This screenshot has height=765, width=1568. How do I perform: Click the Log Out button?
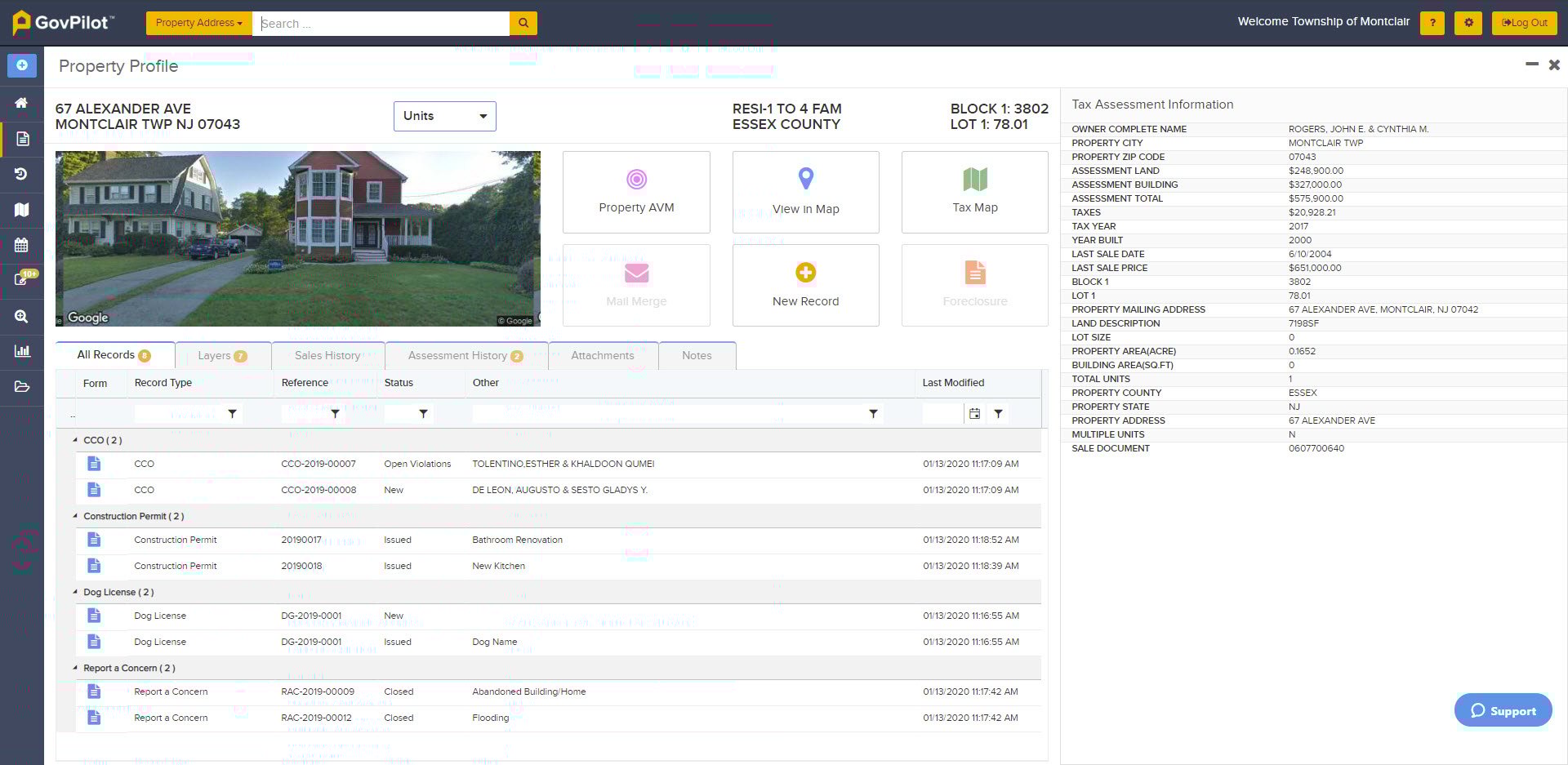[1524, 23]
